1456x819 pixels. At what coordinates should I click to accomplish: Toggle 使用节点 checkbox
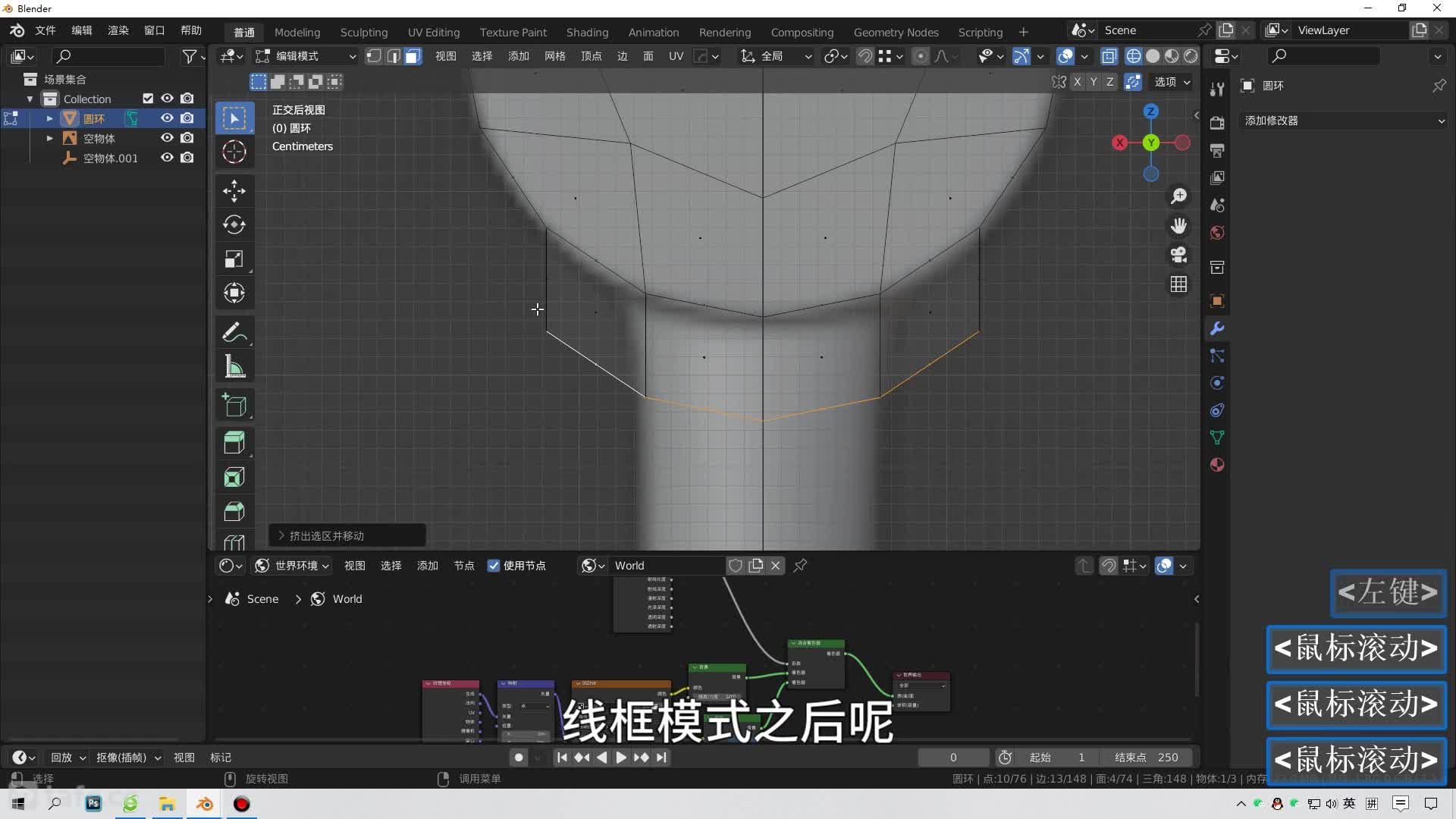[494, 566]
